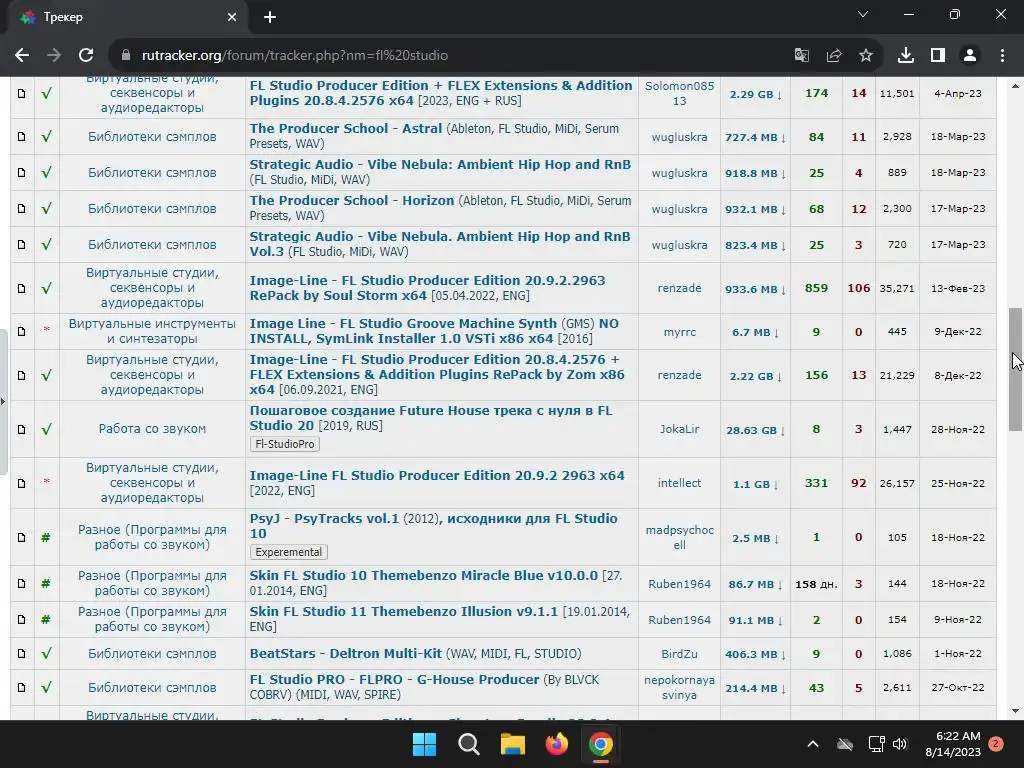Click the checkmark status for Vibe Nebula Vol.3 row
Screen dimensions: 1024x768
pyautogui.click(x=46, y=244)
